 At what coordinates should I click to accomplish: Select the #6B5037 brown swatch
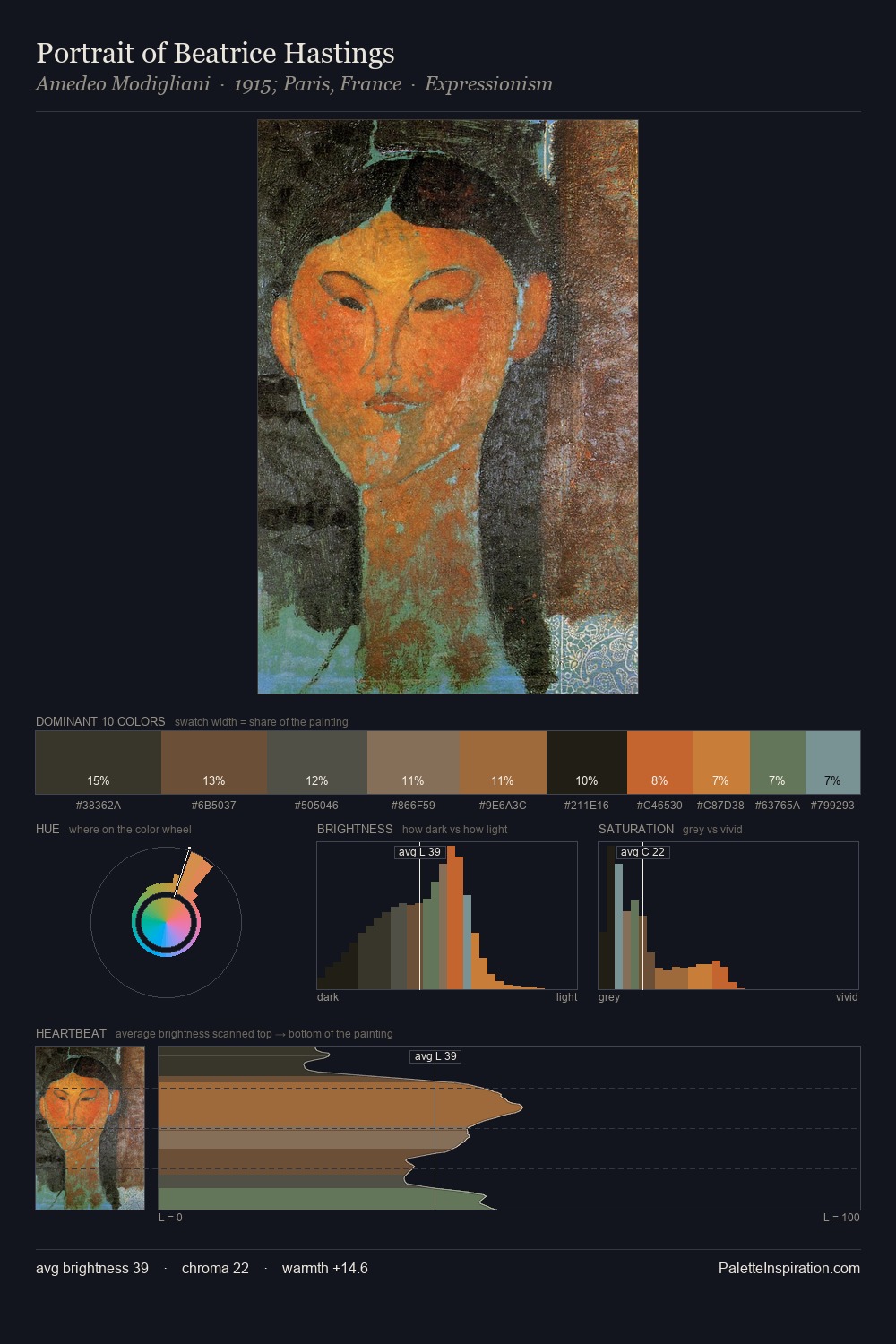tap(214, 762)
